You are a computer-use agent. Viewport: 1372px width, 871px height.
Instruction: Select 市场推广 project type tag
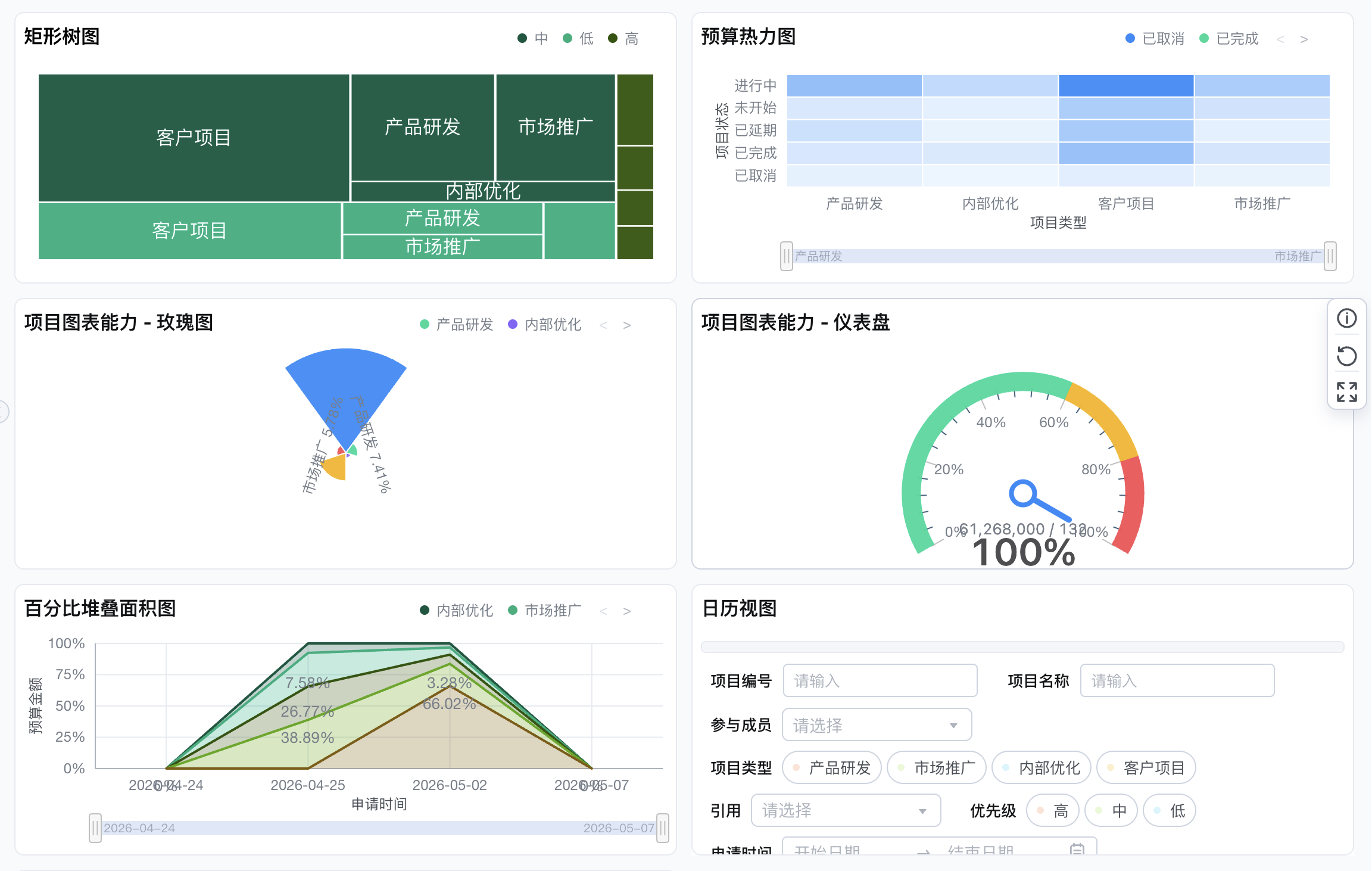937,768
